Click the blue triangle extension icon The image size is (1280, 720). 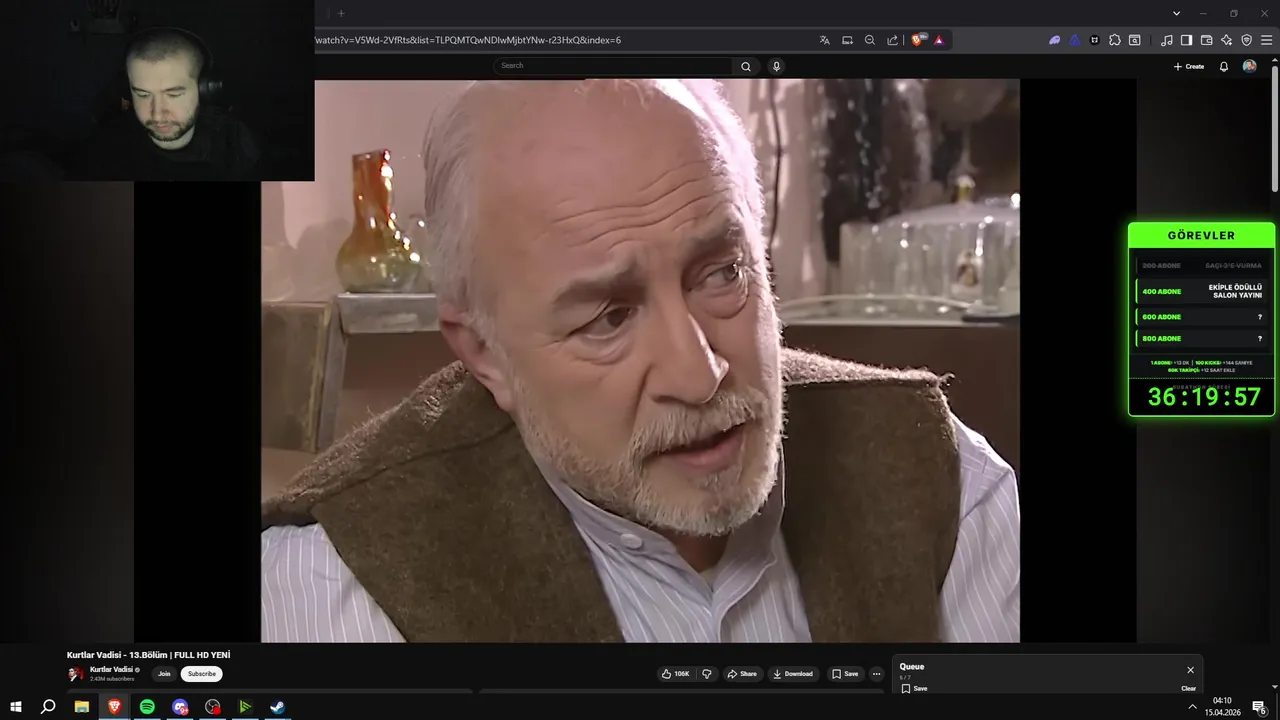click(1074, 40)
